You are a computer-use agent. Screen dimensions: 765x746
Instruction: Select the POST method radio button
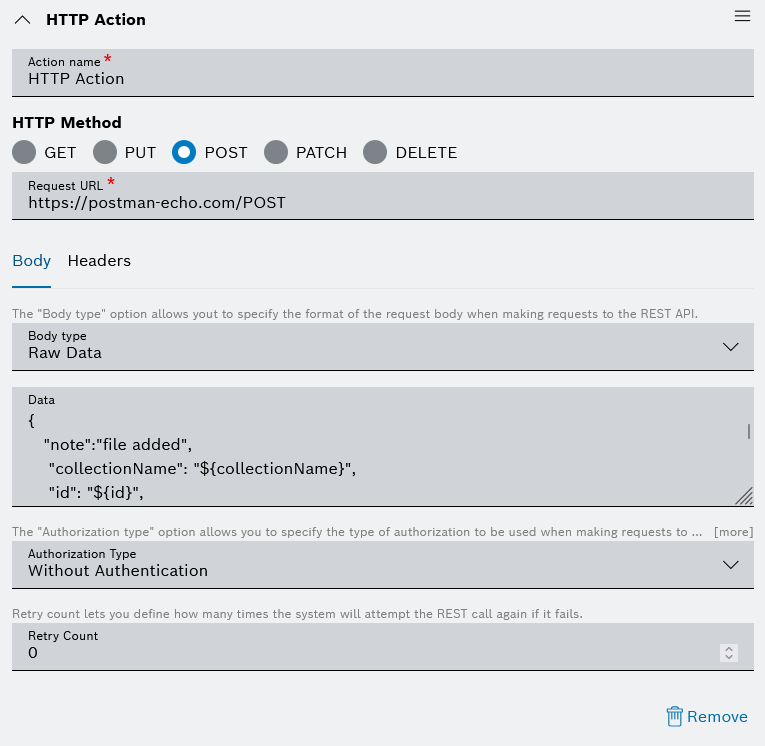click(x=184, y=152)
